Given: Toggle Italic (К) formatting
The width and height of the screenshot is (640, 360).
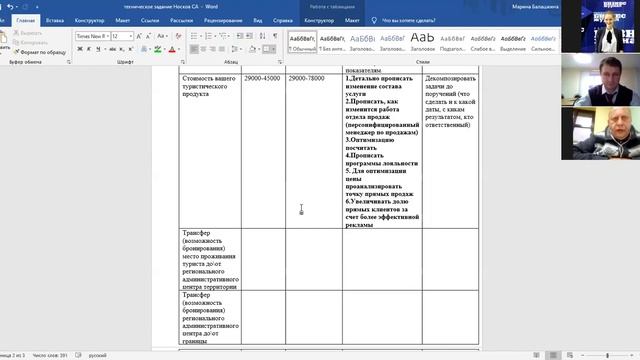Looking at the screenshot, I should coord(89,49).
